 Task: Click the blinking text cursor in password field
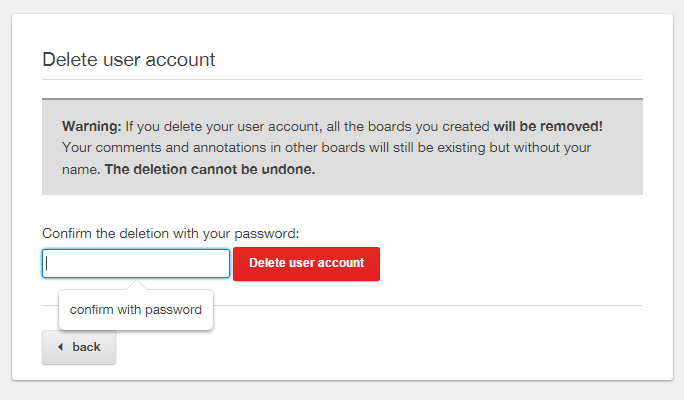(47, 263)
